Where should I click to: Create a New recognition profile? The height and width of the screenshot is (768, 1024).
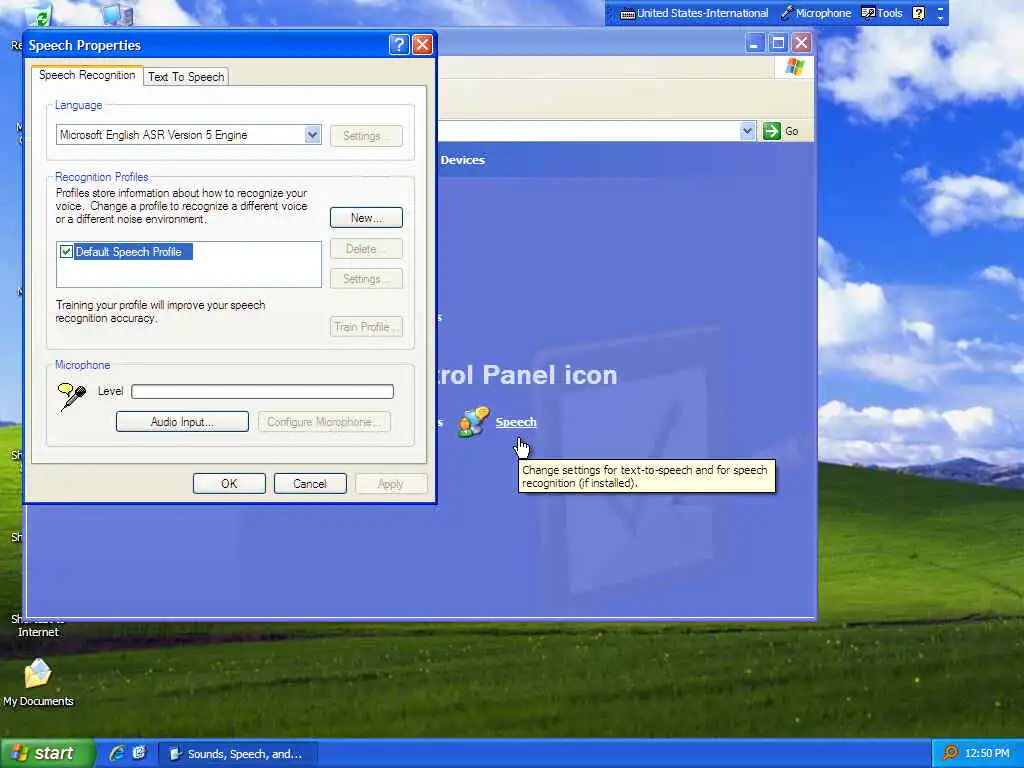[x=366, y=217]
